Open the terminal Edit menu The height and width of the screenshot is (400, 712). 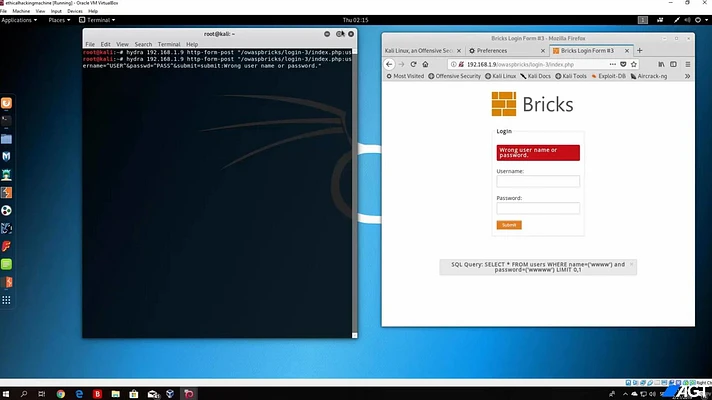coord(105,44)
